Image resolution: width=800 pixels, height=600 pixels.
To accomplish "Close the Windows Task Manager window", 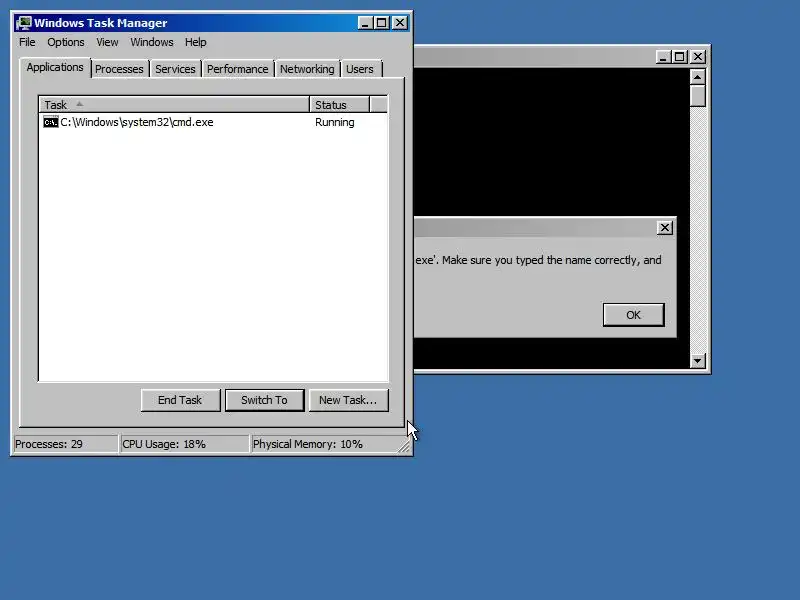I will pos(400,23).
